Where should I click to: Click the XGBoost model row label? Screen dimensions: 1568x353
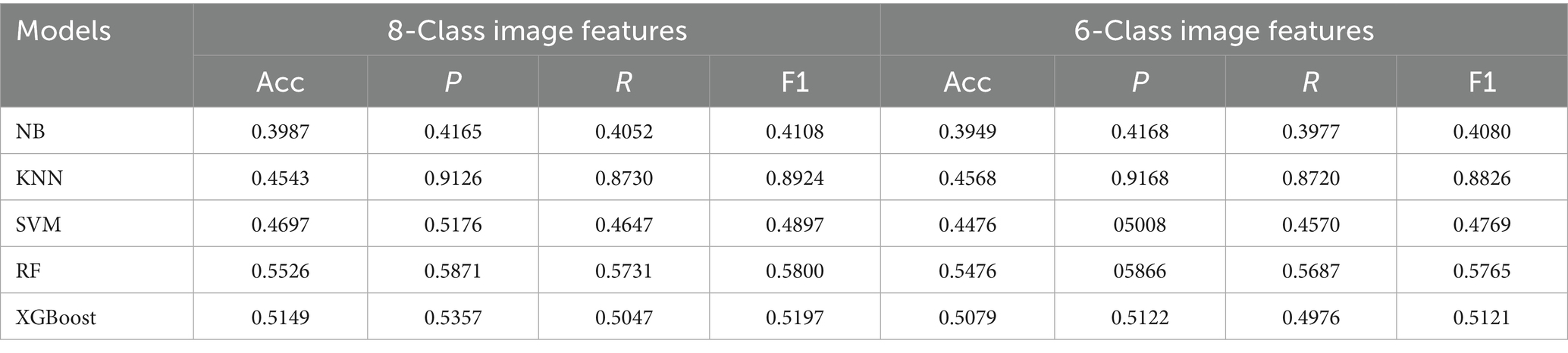[x=56, y=317]
